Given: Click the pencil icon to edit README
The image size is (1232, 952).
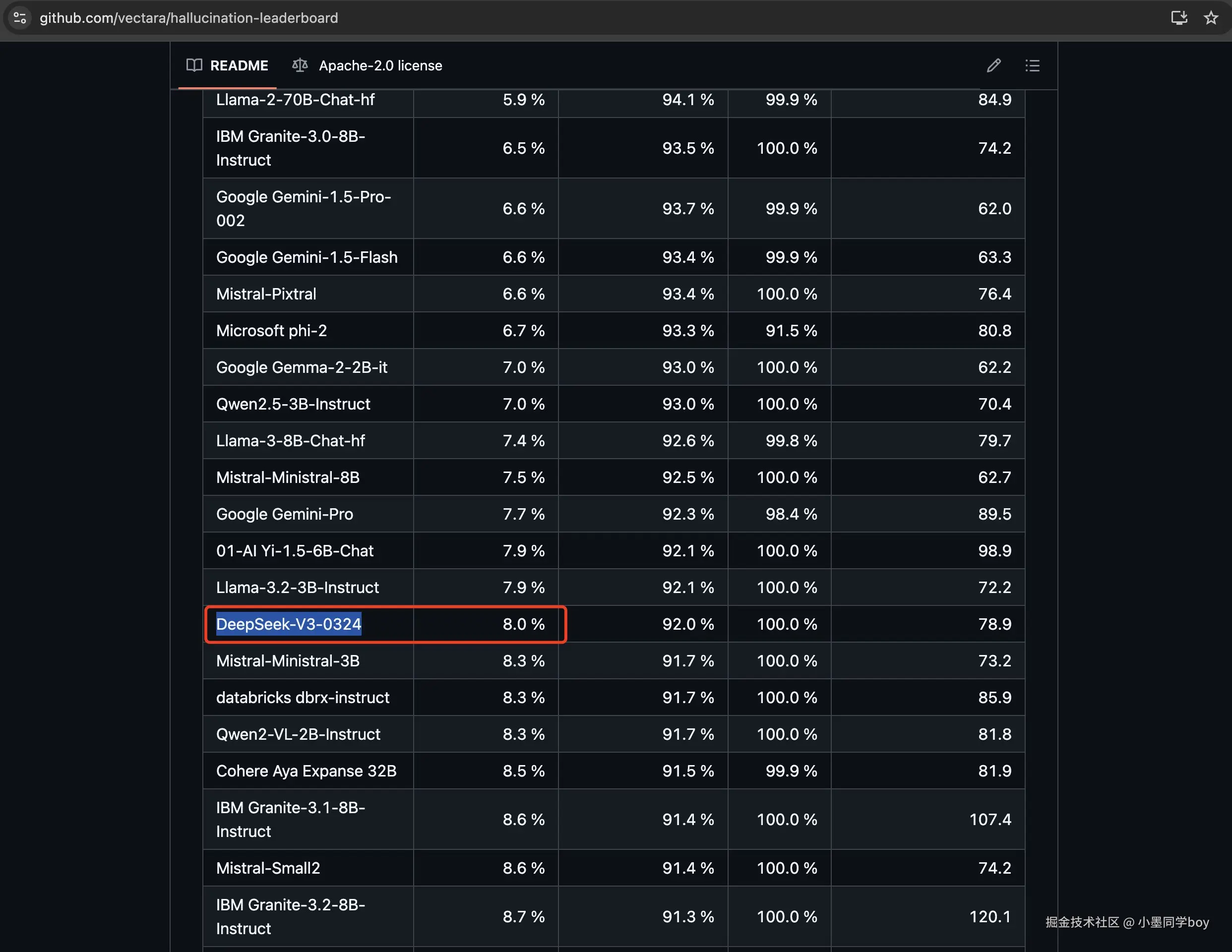Looking at the screenshot, I should pyautogui.click(x=993, y=65).
